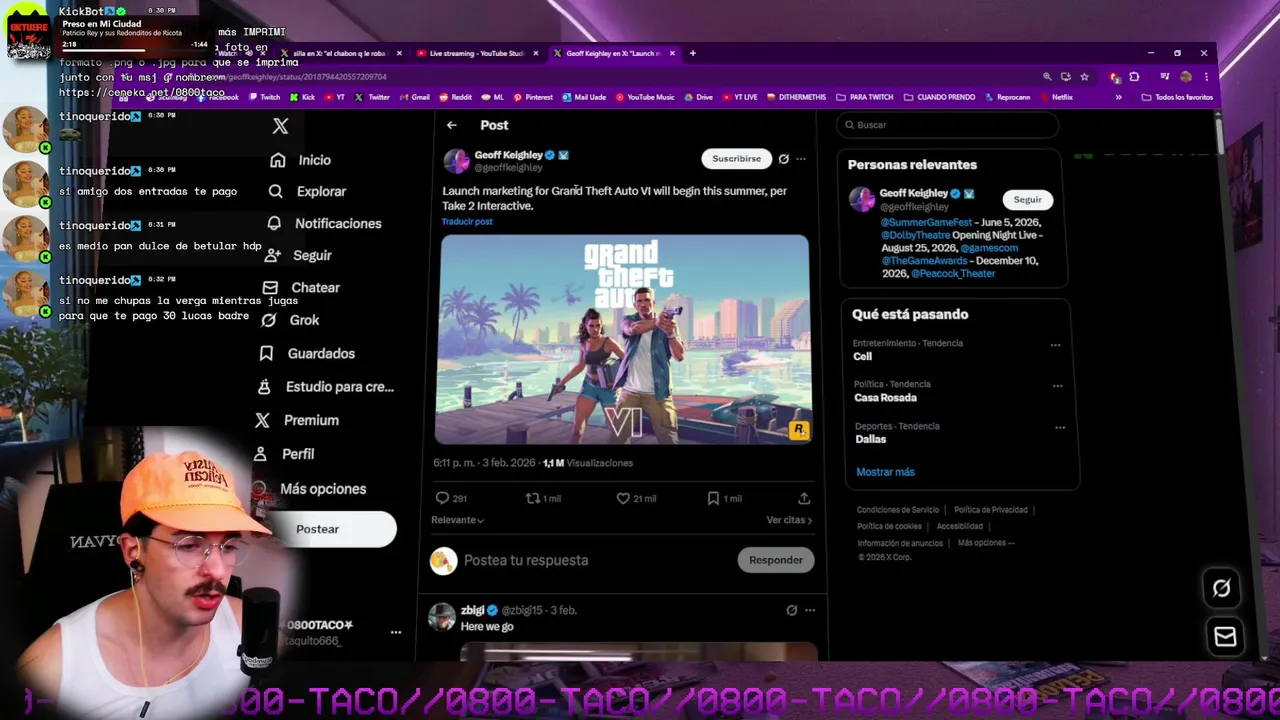The image size is (1280, 720).
Task: Switch to Live streaming YouTube Studio tab
Action: coord(476,53)
